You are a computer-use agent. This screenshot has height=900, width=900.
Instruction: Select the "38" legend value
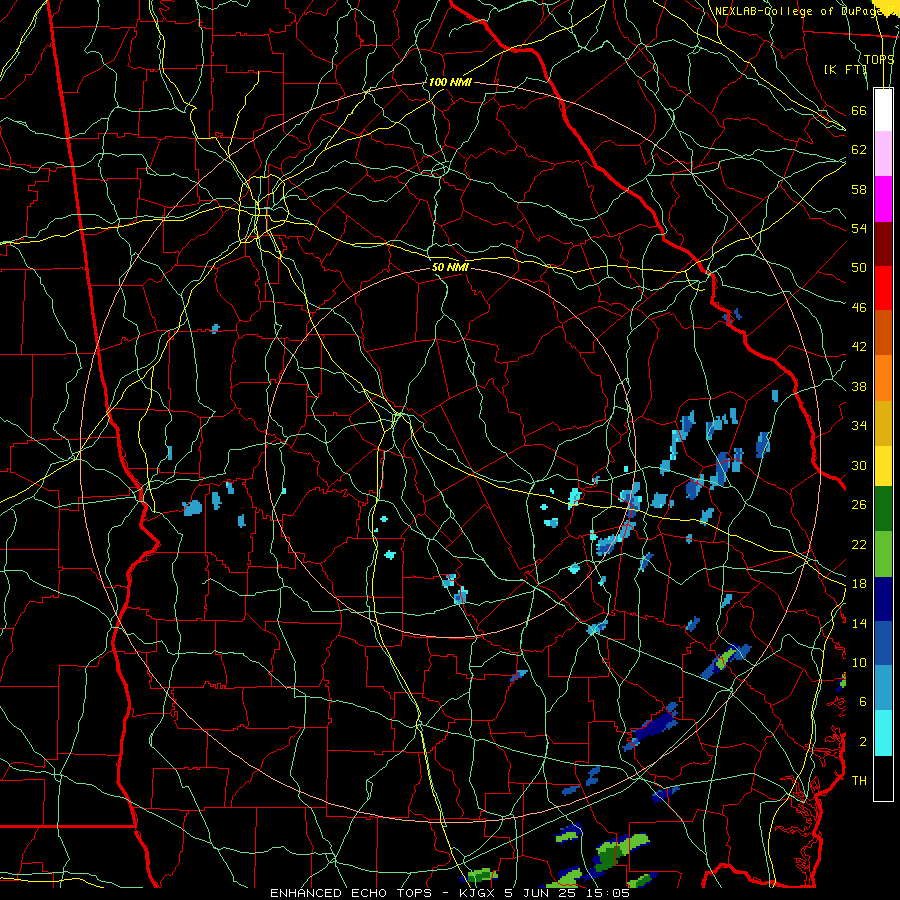[x=859, y=386]
